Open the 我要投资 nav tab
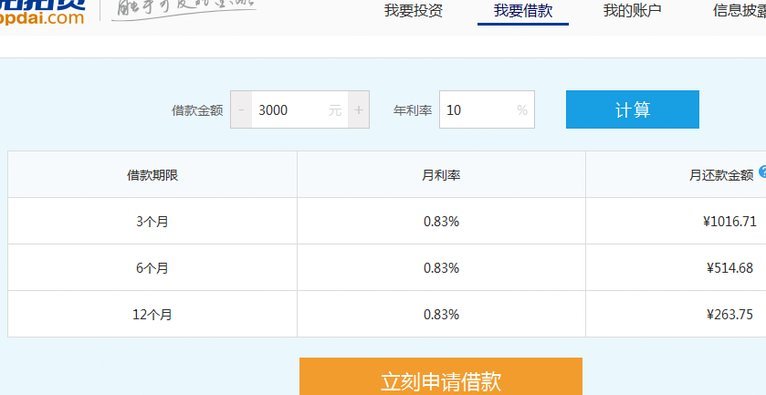This screenshot has width=766, height=395. (413, 11)
